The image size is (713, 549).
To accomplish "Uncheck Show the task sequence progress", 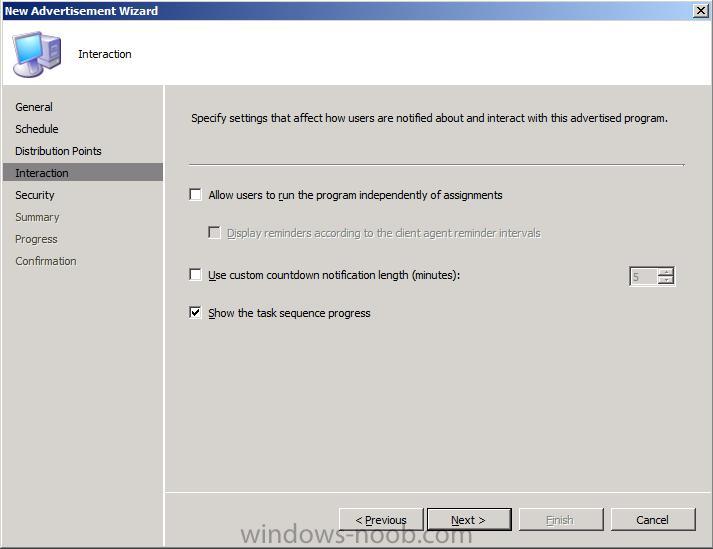I will pyautogui.click(x=196, y=312).
